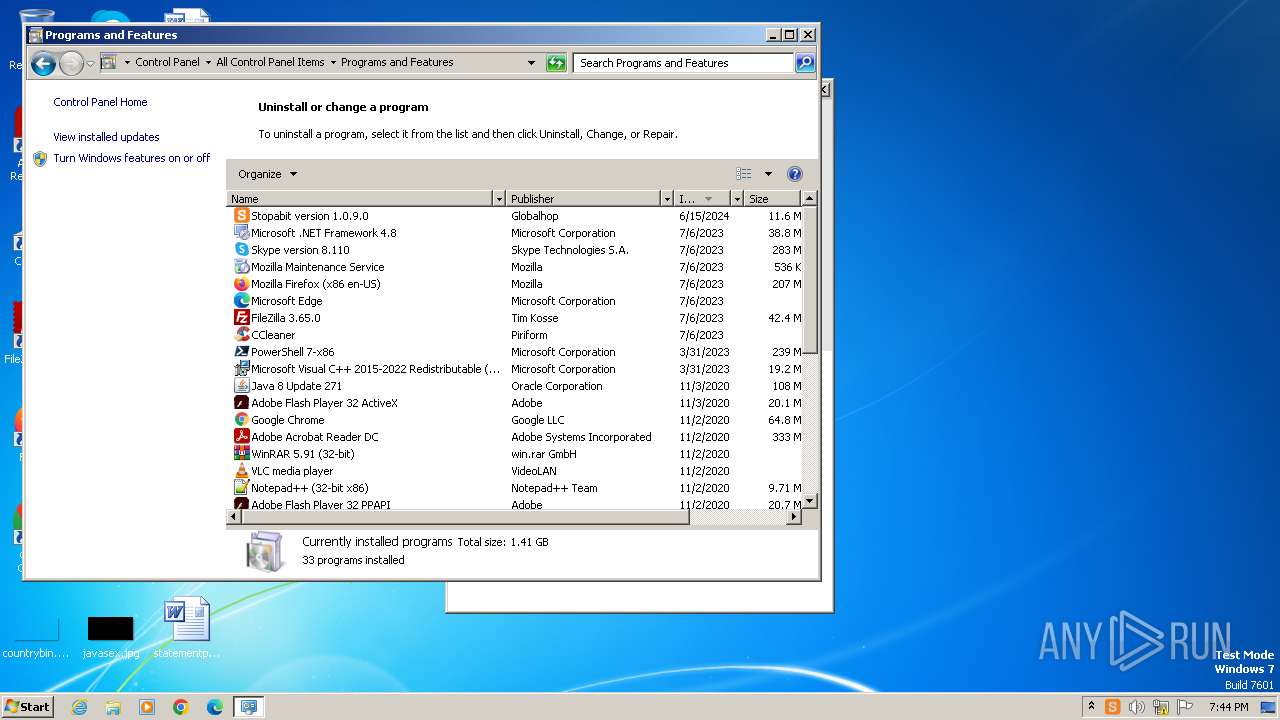1280x720 pixels.
Task: Open View installed updates link
Action: coord(106,137)
